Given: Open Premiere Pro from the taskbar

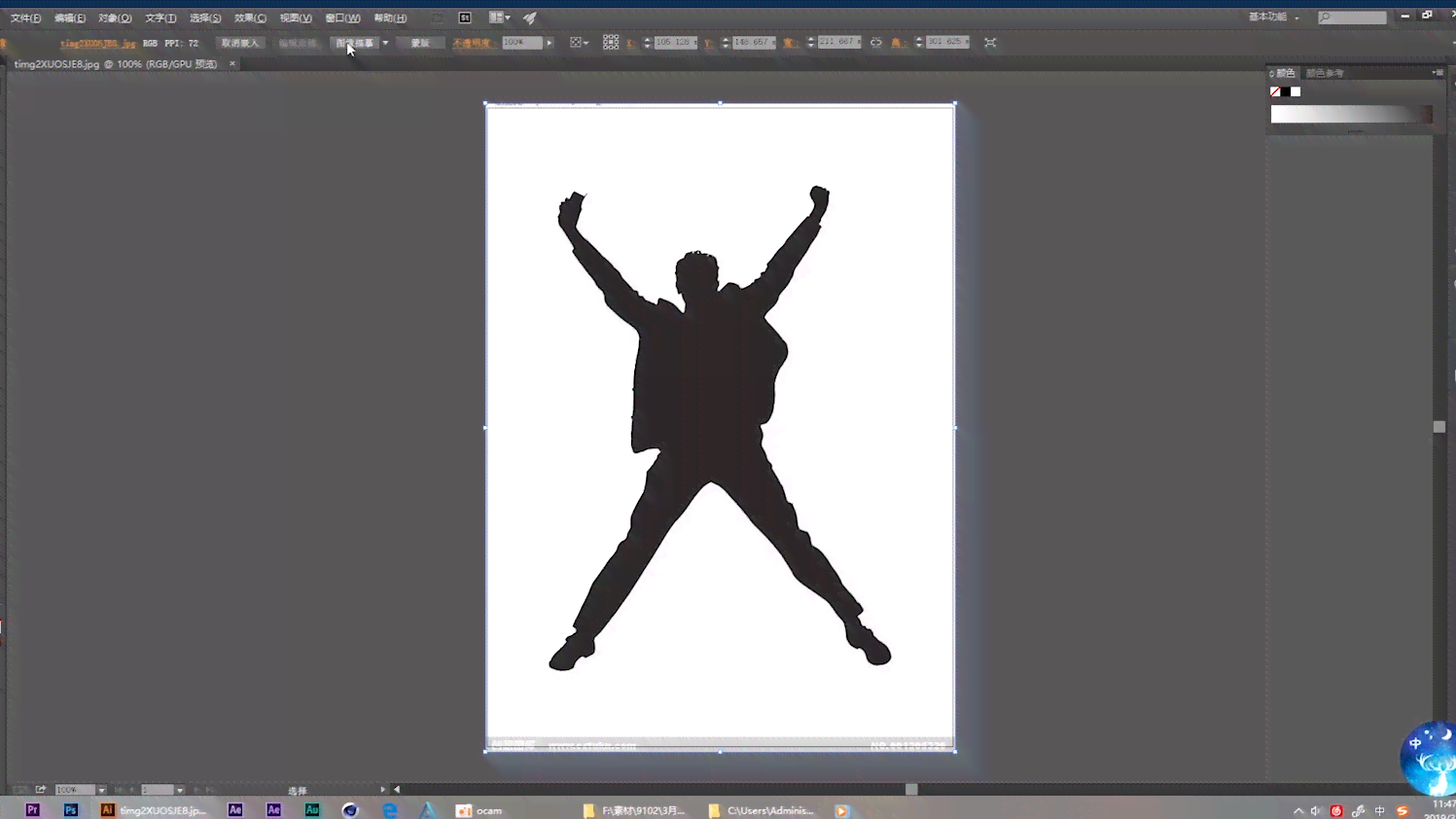Looking at the screenshot, I should pos(32,809).
